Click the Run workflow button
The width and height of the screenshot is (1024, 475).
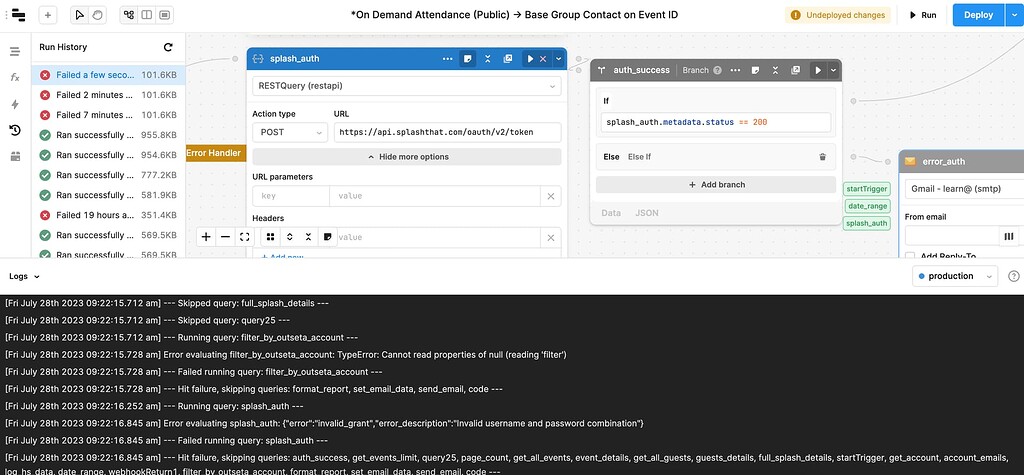click(923, 15)
